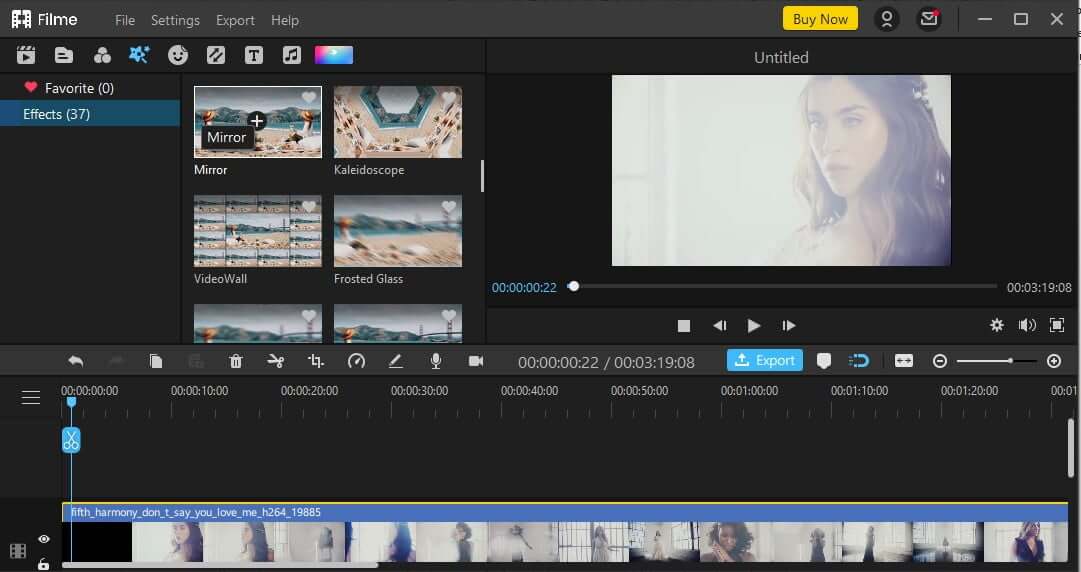This screenshot has width=1081, height=572.
Task: Zoom out timeline with minus icon
Action: point(940,361)
